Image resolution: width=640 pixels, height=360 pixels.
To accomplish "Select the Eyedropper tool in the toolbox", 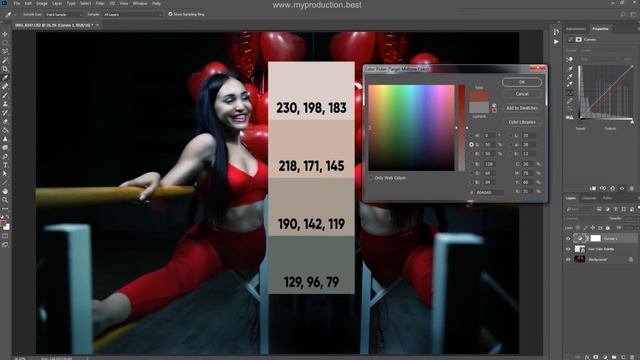I will (5, 78).
